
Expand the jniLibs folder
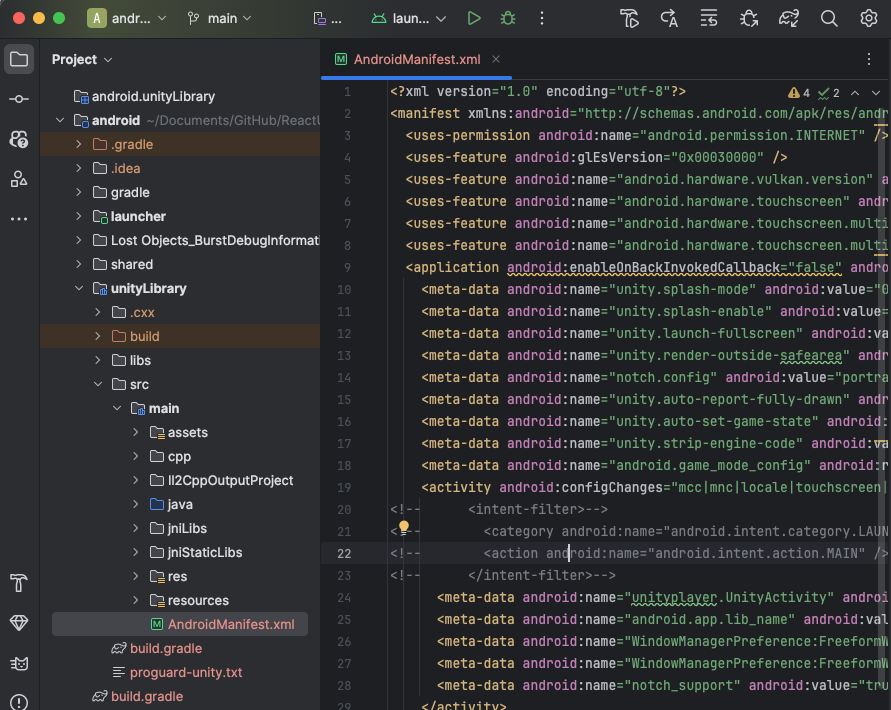click(x=136, y=528)
